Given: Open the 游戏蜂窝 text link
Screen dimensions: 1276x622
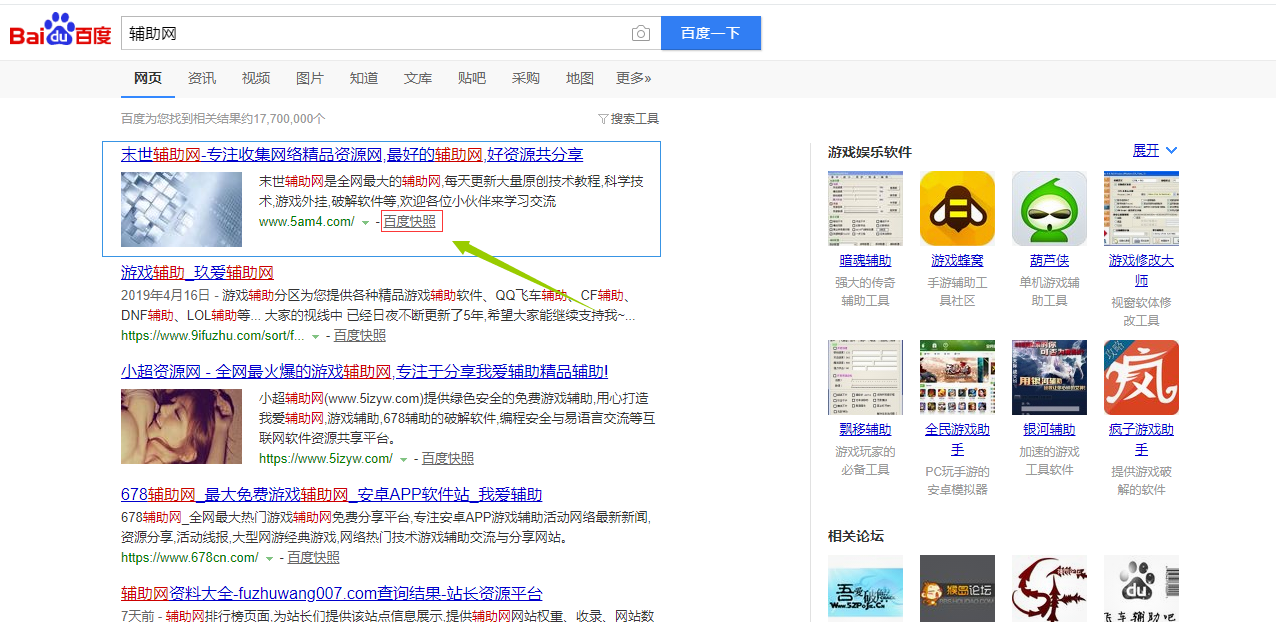Looking at the screenshot, I should click(x=957, y=260).
